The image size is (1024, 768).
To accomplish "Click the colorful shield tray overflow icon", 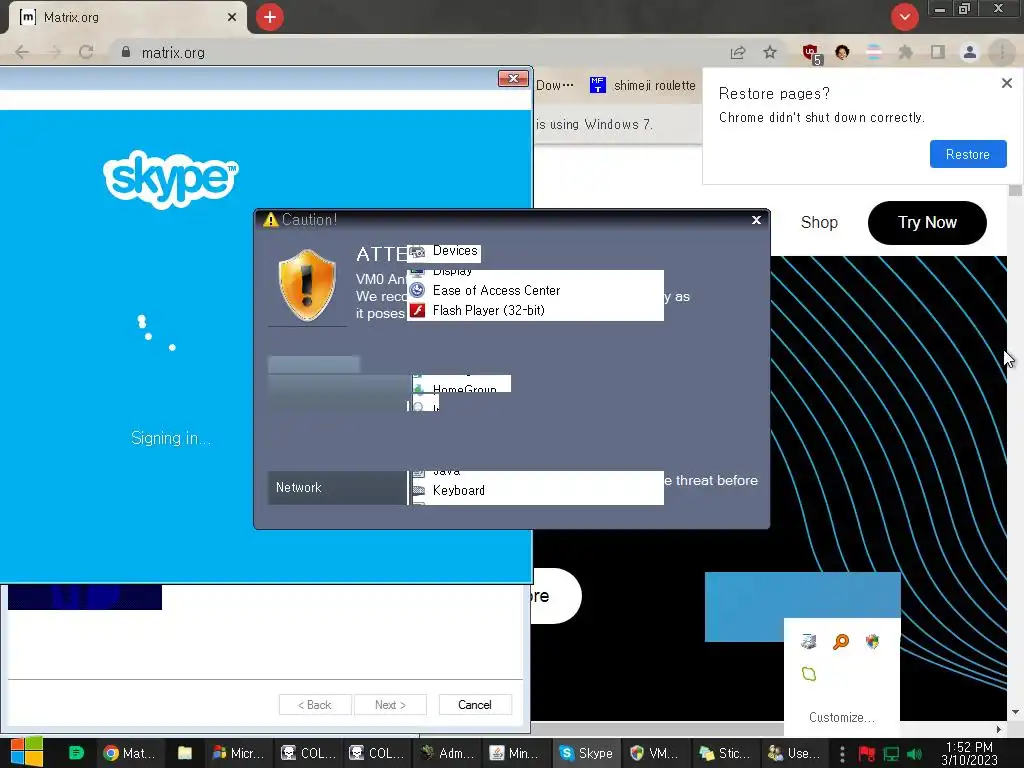I will click(x=872, y=641).
